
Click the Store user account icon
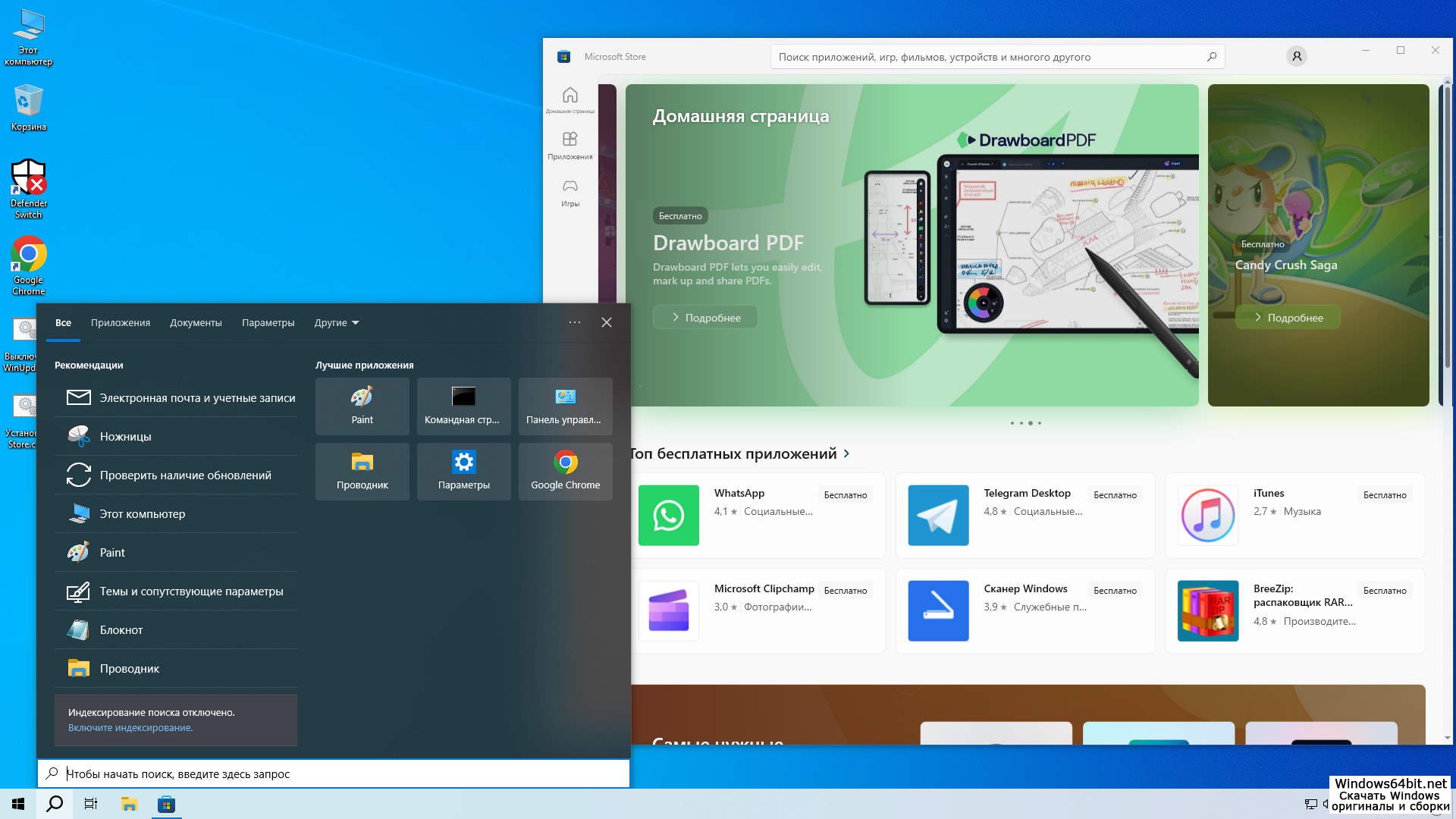1296,56
